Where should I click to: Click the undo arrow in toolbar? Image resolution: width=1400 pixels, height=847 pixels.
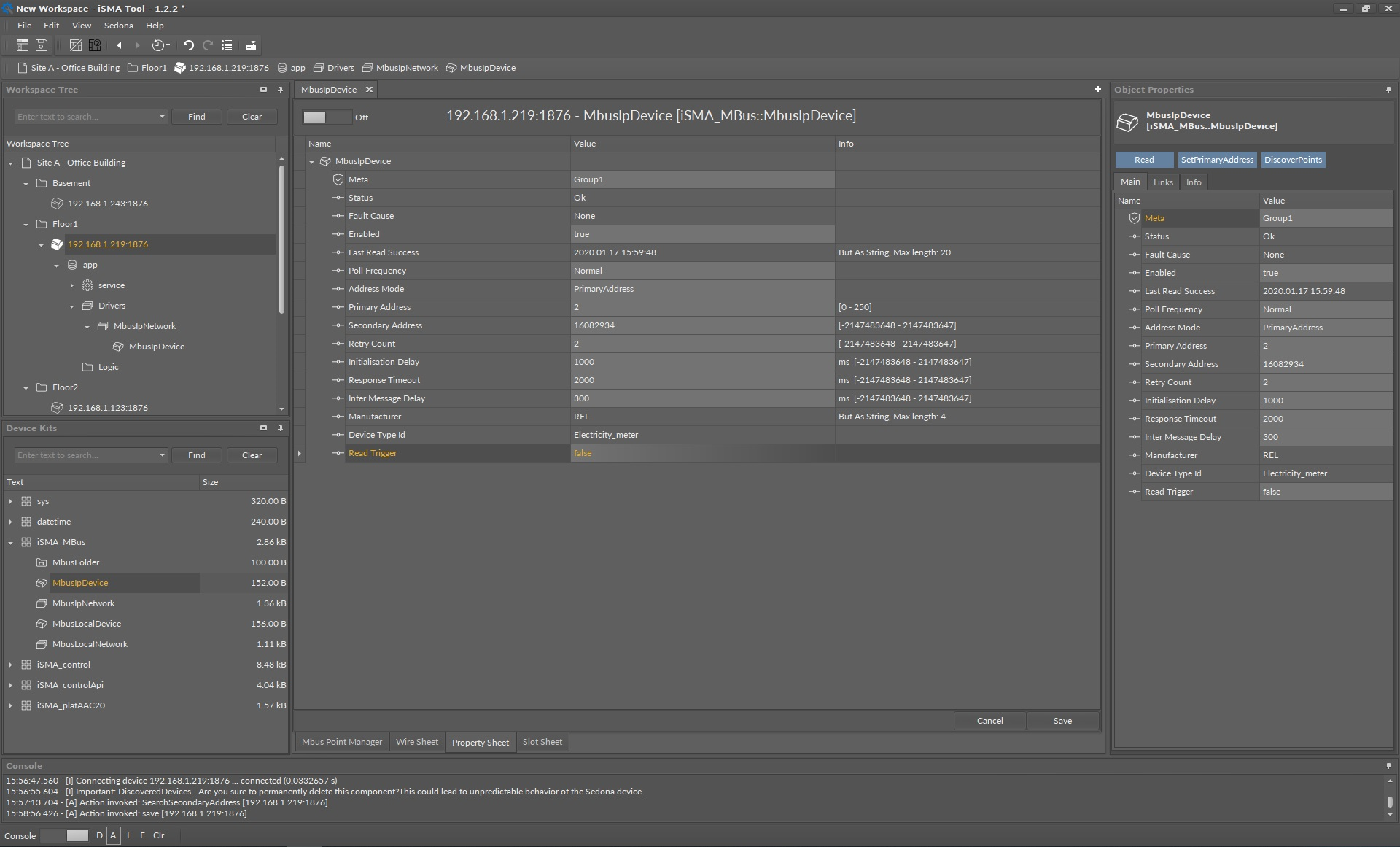pos(188,45)
